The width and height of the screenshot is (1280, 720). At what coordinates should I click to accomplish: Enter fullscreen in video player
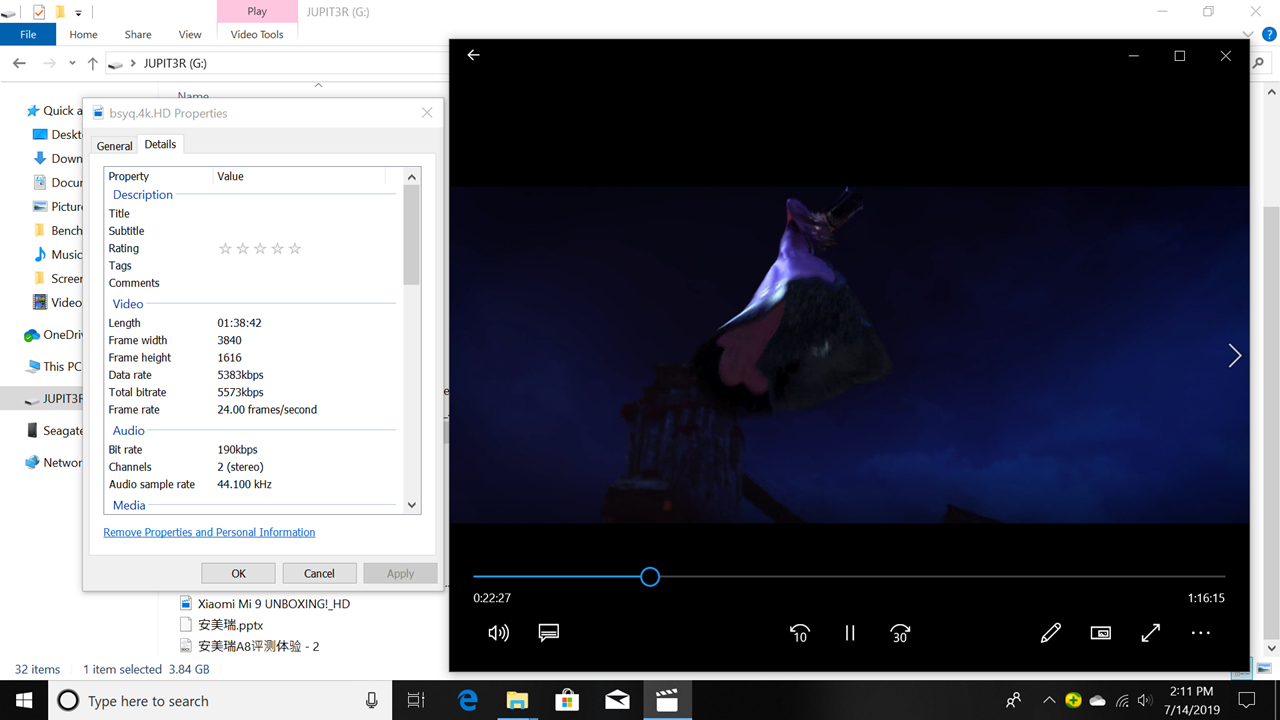pyautogui.click(x=1150, y=633)
